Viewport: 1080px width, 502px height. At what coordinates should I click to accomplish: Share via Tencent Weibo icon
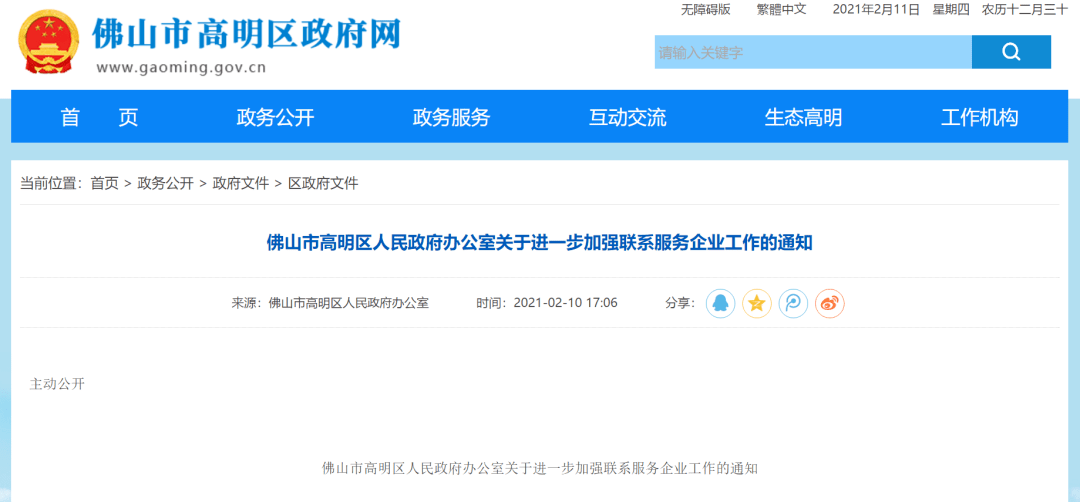pos(793,303)
